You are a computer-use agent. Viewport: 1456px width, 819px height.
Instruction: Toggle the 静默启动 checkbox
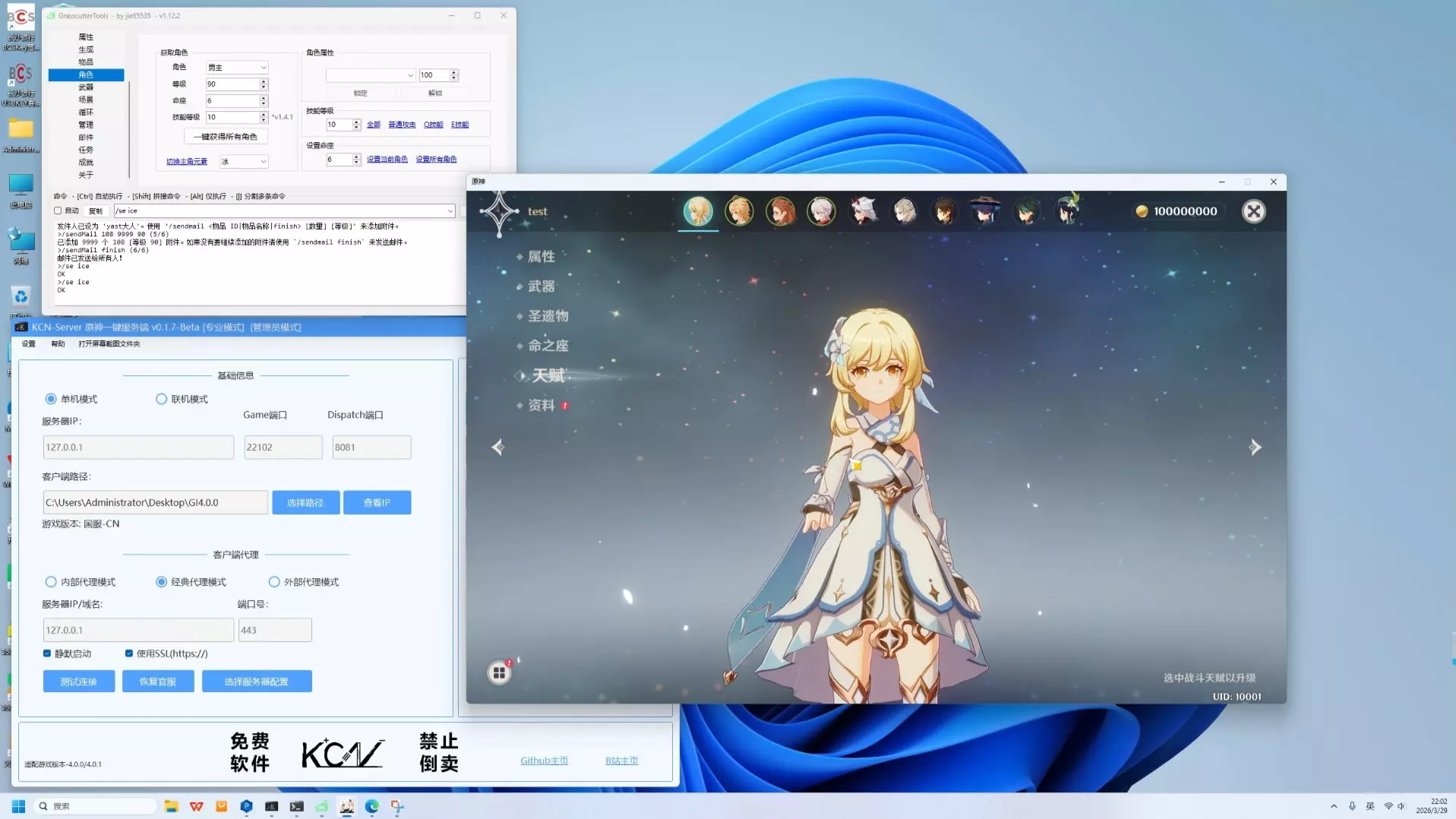(x=47, y=653)
